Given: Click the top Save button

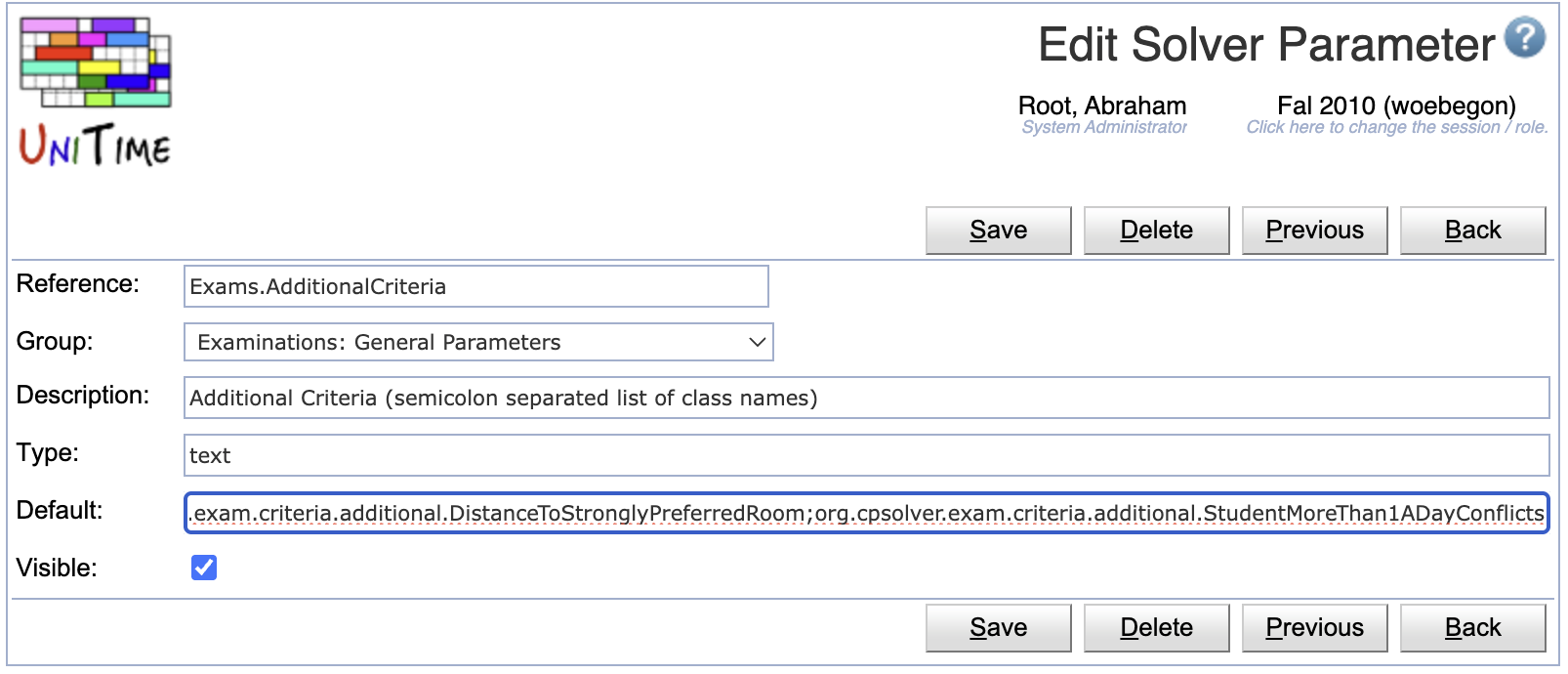Looking at the screenshot, I should [x=998, y=231].
